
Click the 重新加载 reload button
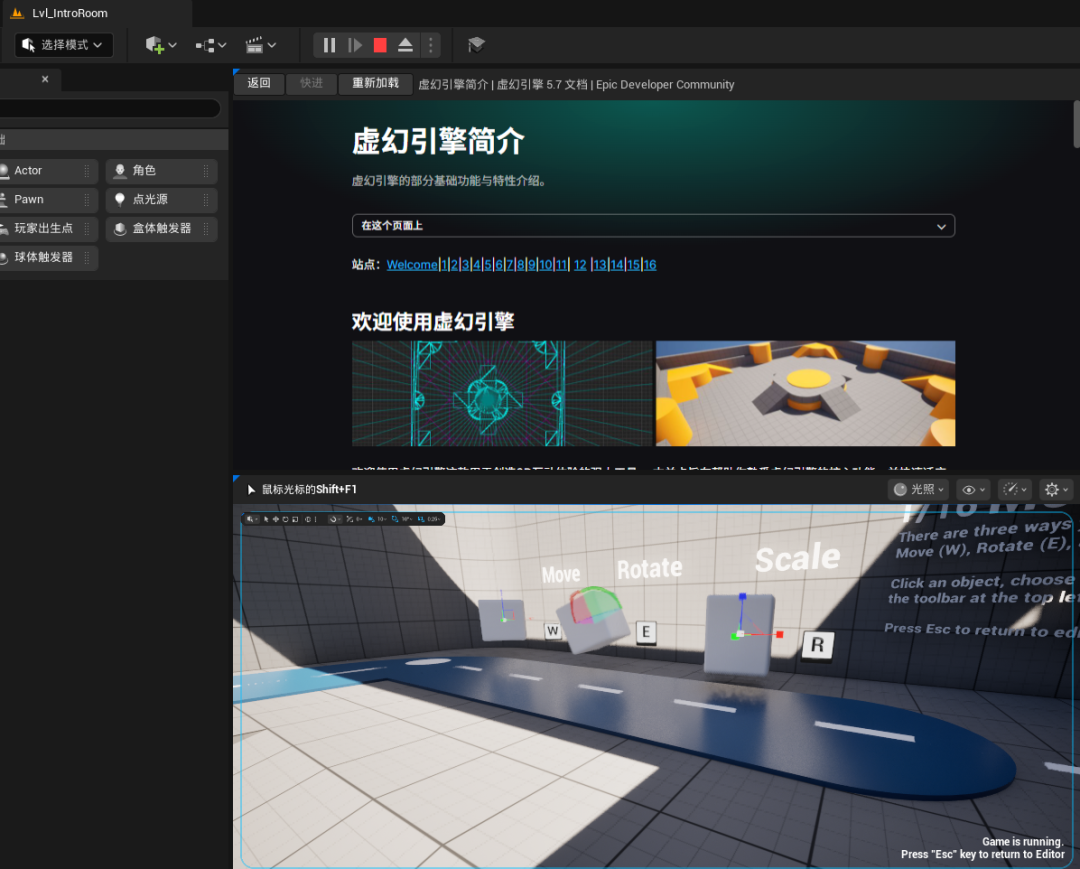pos(375,84)
